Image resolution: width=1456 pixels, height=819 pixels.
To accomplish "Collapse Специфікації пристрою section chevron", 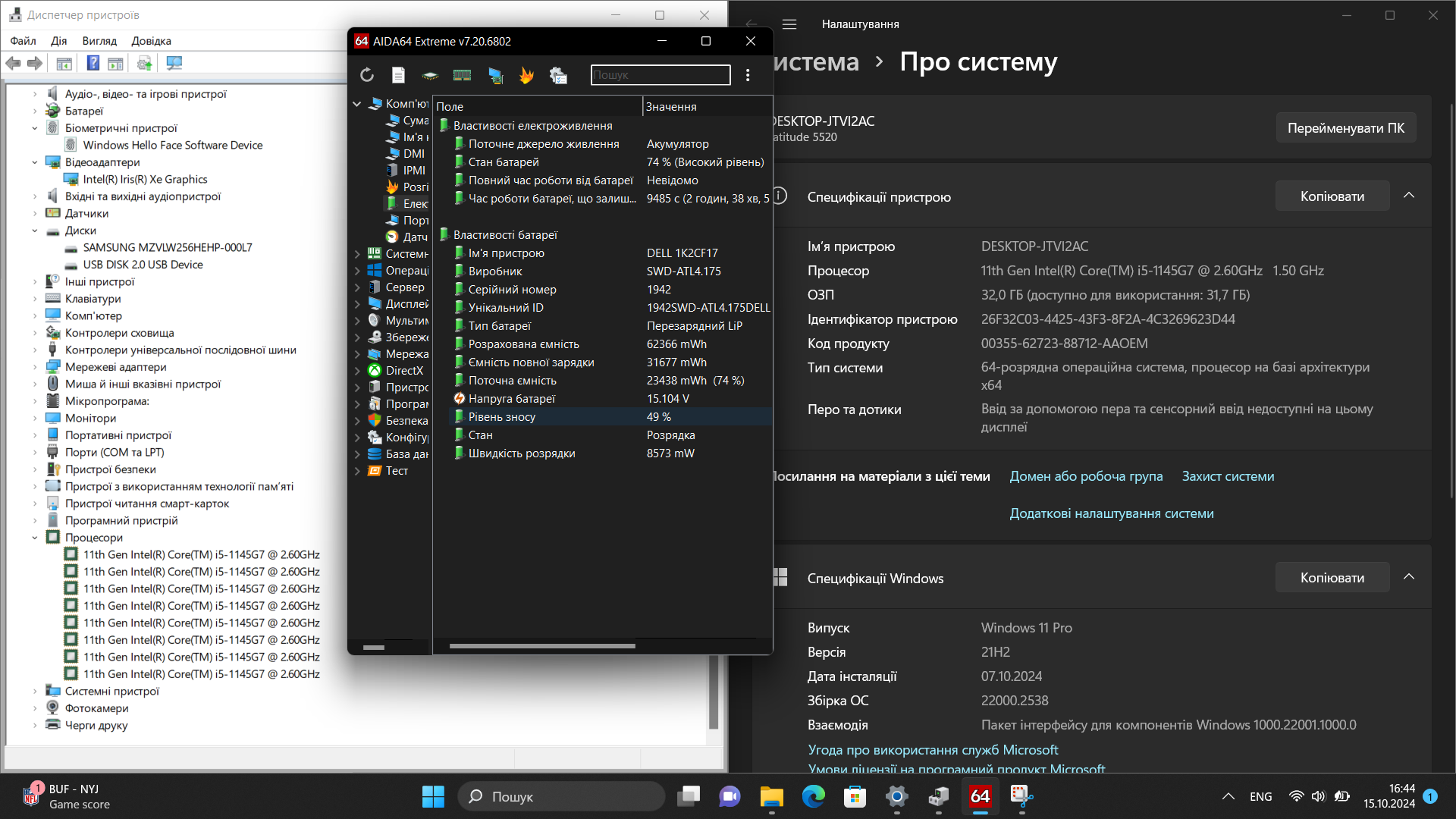I will (1409, 196).
